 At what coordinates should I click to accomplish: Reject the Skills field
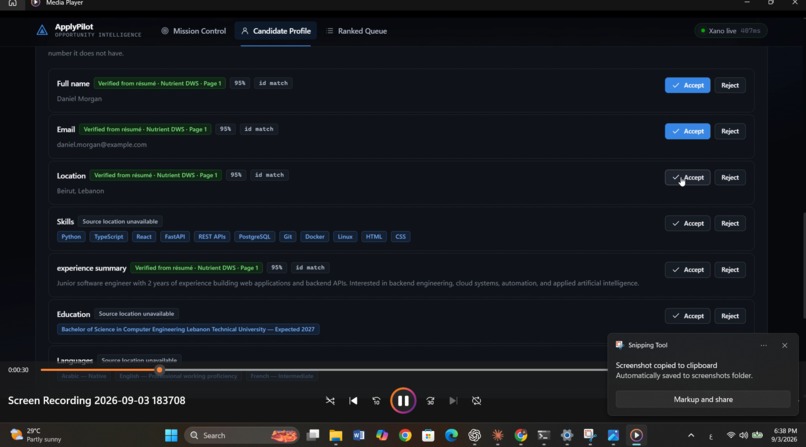tap(729, 224)
